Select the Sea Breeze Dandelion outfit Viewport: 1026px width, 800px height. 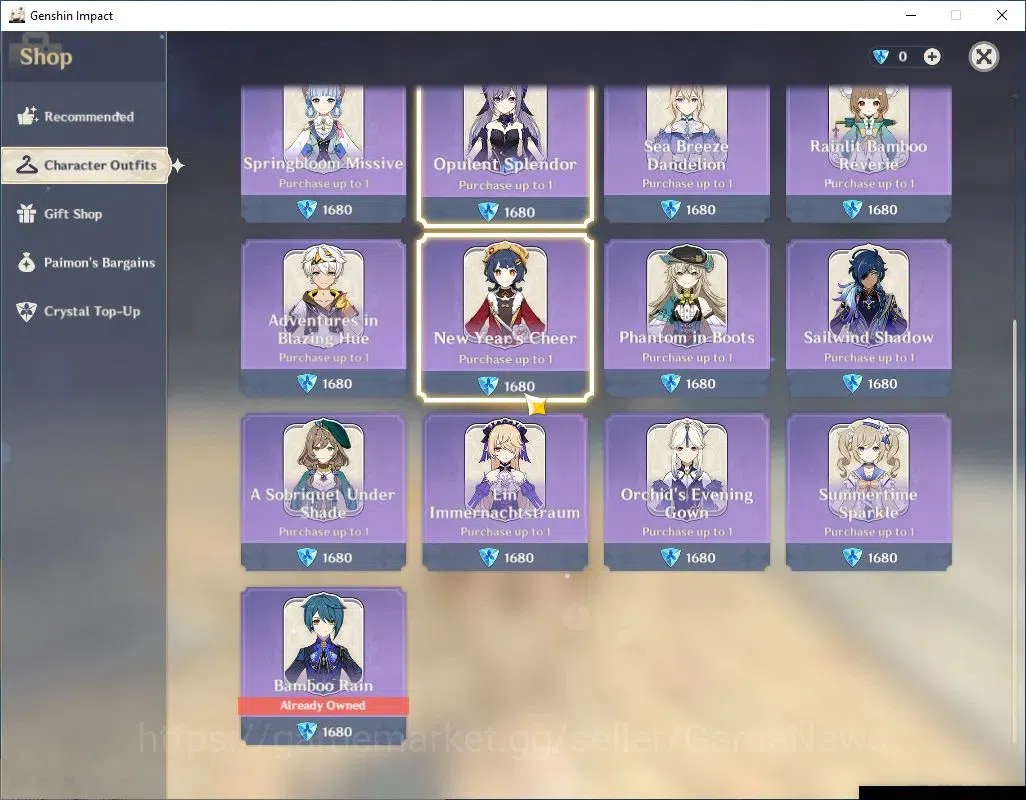pyautogui.click(x=686, y=154)
